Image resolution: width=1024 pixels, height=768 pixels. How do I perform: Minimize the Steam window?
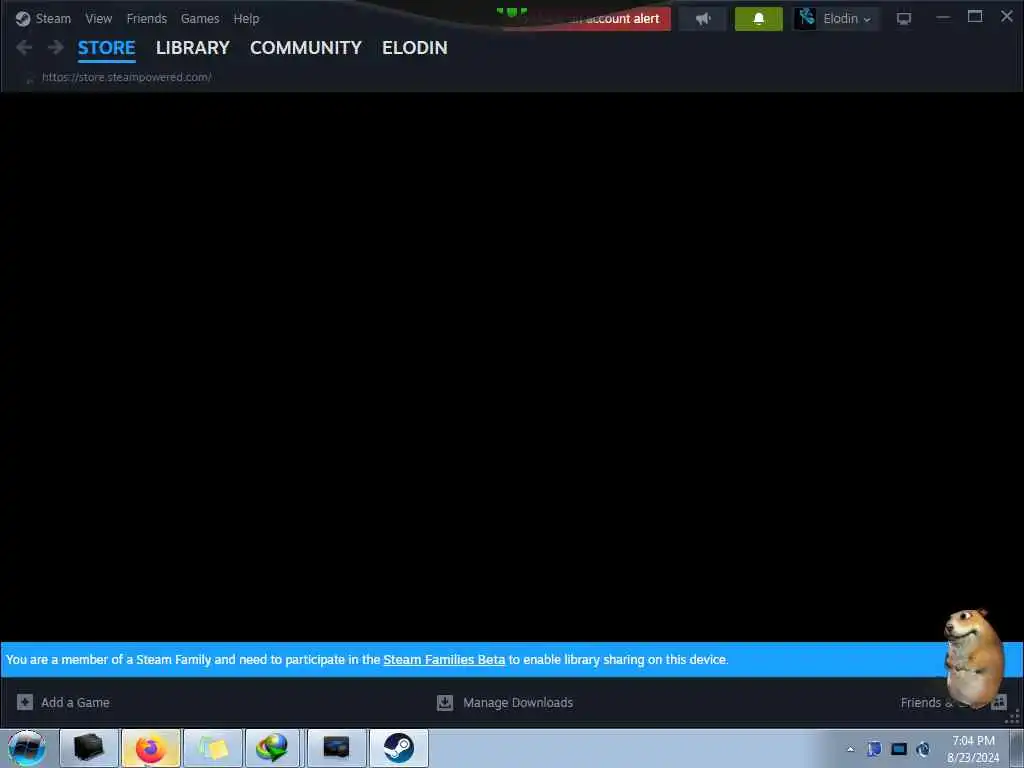(942, 18)
